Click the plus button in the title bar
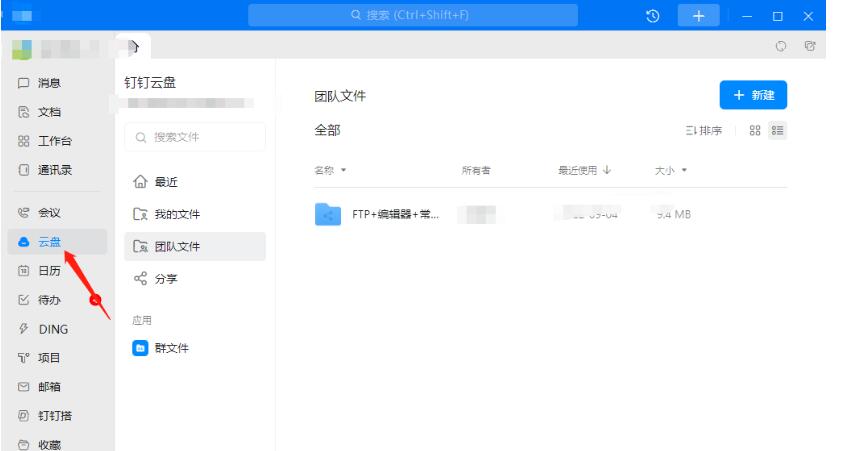This screenshot has height=451, width=849. tap(698, 16)
